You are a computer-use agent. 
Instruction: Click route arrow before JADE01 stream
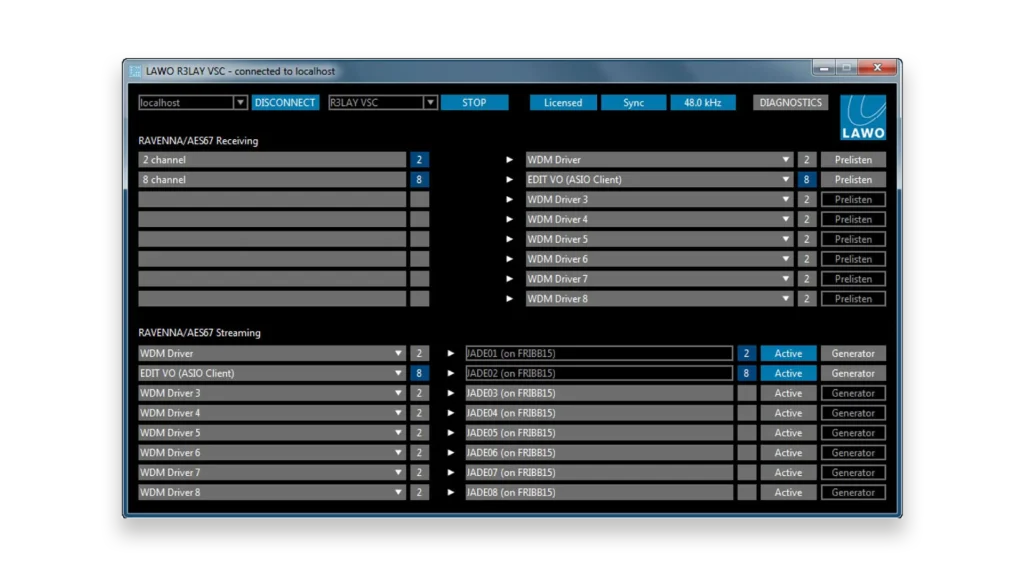451,353
